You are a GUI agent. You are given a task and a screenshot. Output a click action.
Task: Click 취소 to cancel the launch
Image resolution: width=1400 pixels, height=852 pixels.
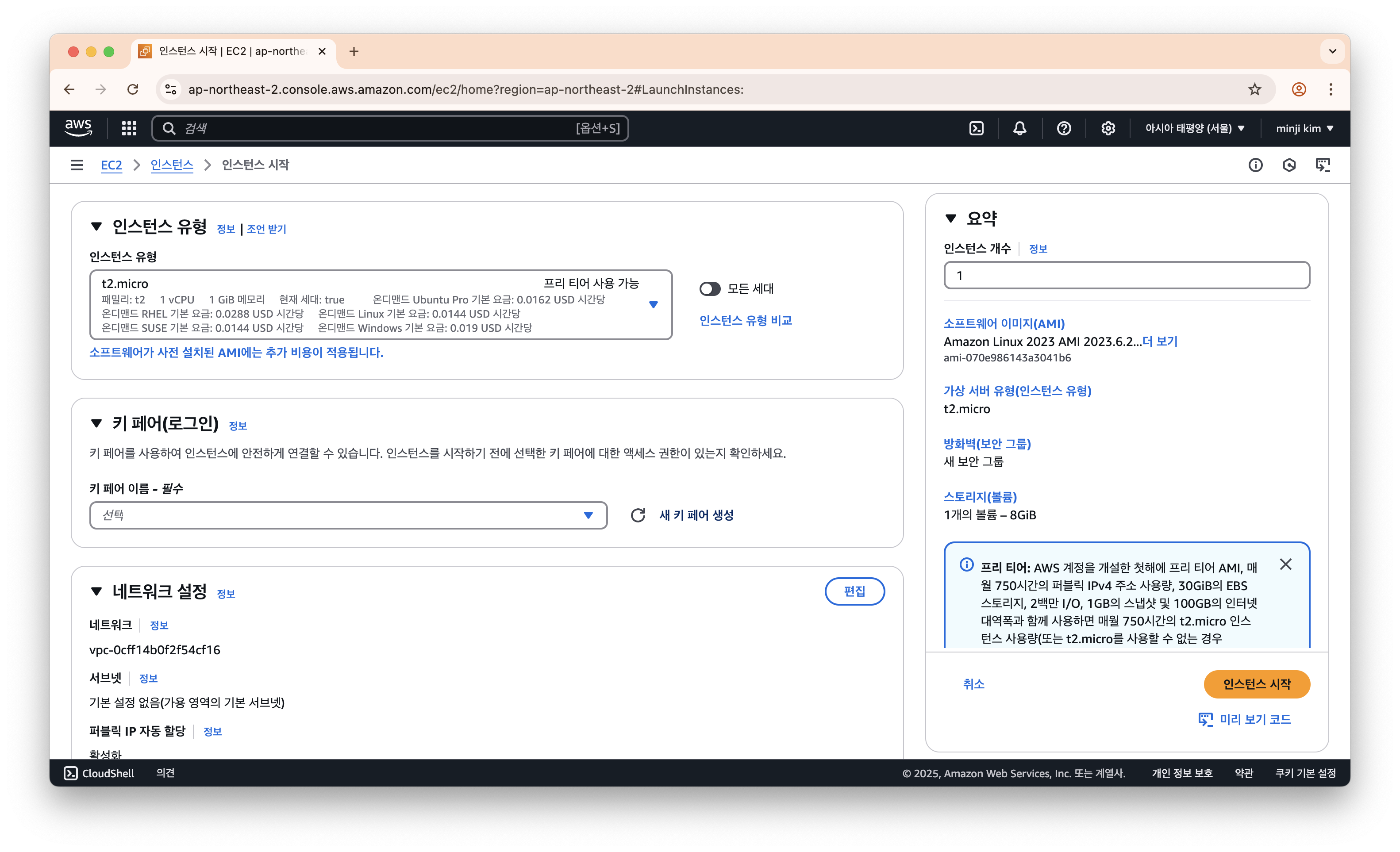[973, 684]
